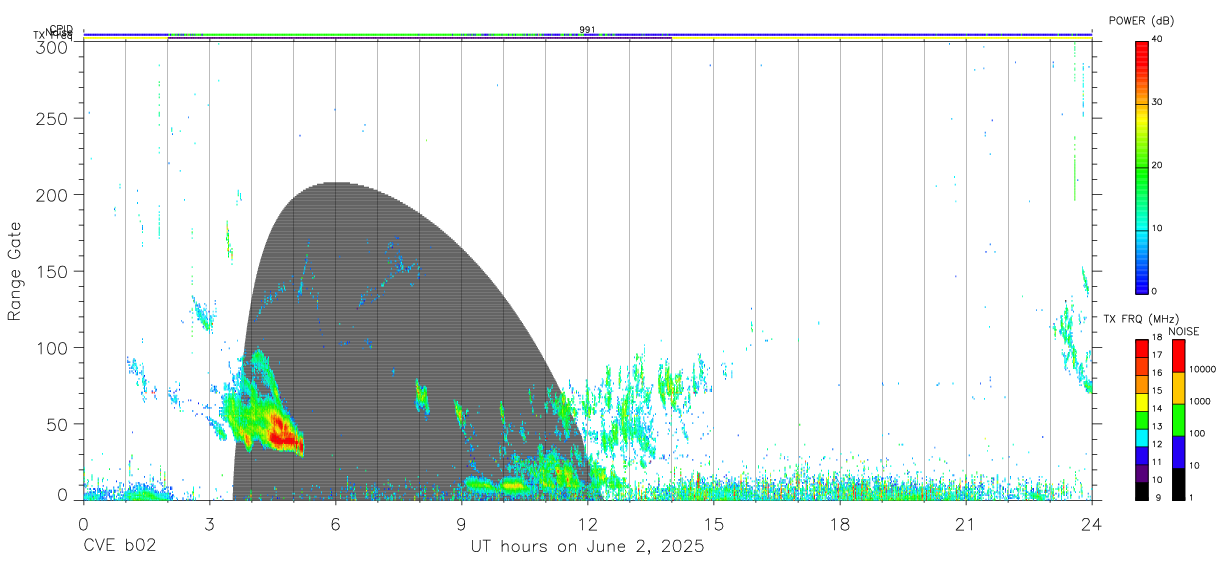The width and height of the screenshot is (1228, 567).
Task: Click the gray shaded dome region peak
Action: point(336,184)
